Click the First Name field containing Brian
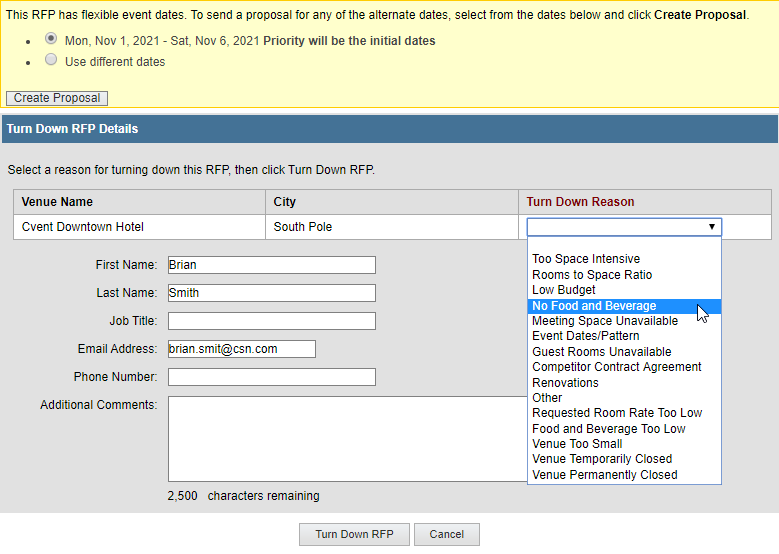 click(x=272, y=265)
